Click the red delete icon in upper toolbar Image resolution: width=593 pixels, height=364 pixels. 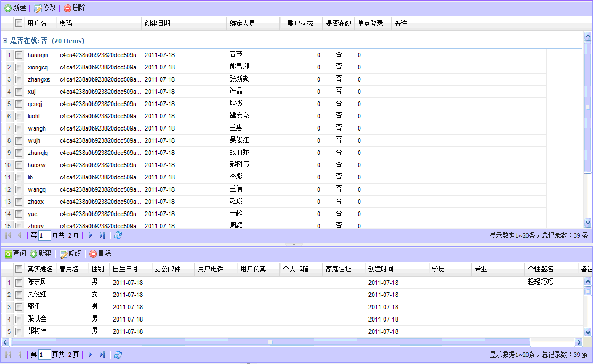(67, 8)
